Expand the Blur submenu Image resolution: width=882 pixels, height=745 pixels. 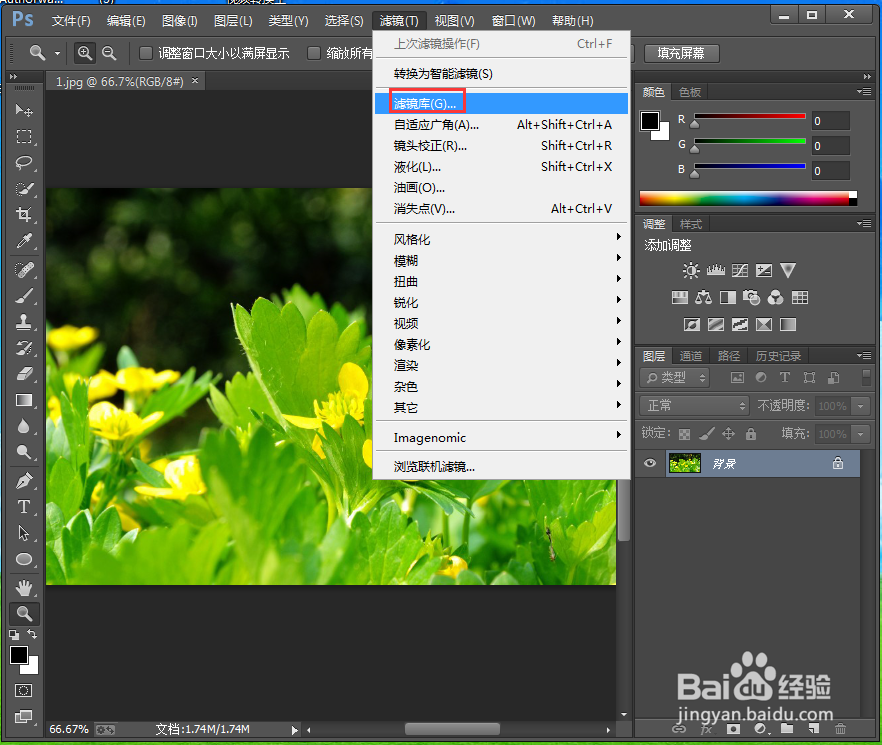click(501, 261)
